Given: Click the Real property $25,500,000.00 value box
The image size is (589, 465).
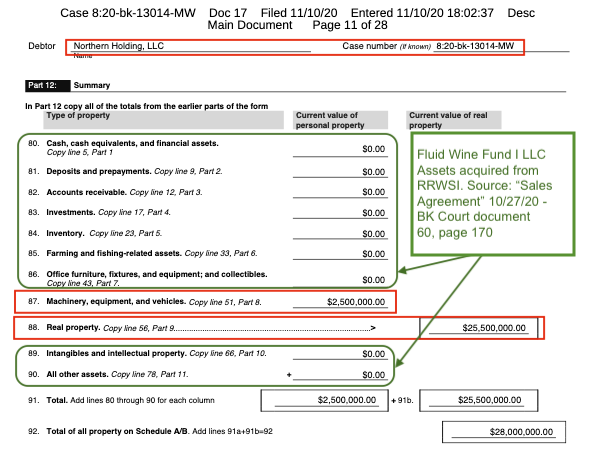Looking at the screenshot, I should [479, 328].
